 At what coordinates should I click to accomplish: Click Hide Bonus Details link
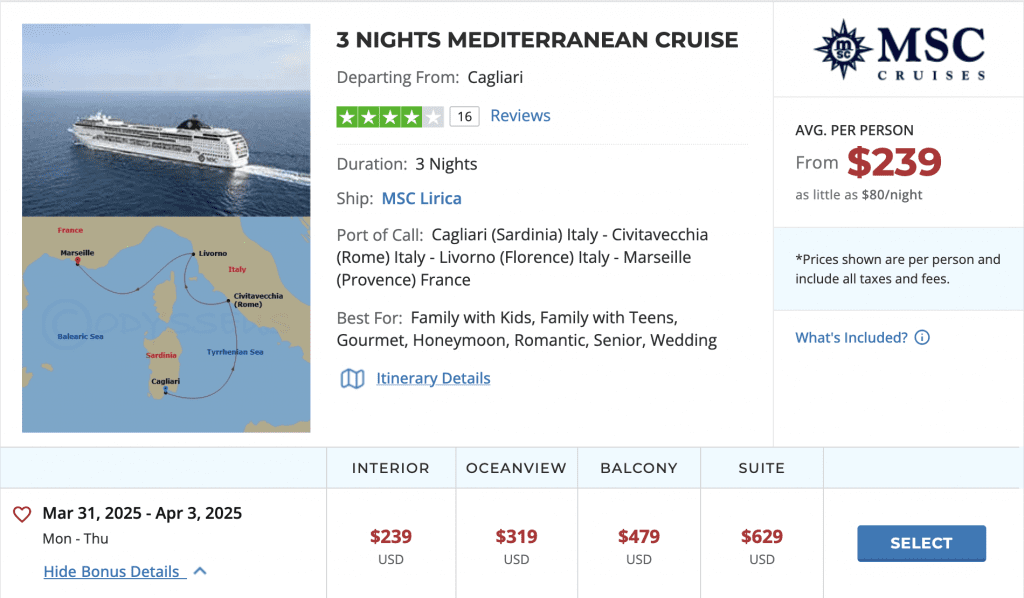pyautogui.click(x=112, y=571)
